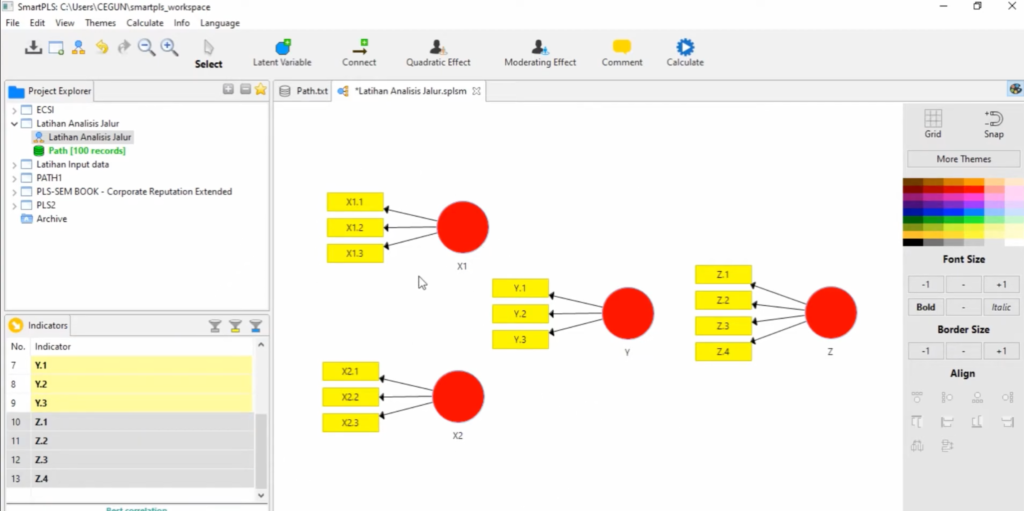Open the Themes menu
Image resolution: width=1024 pixels, height=511 pixels.
coord(100,23)
